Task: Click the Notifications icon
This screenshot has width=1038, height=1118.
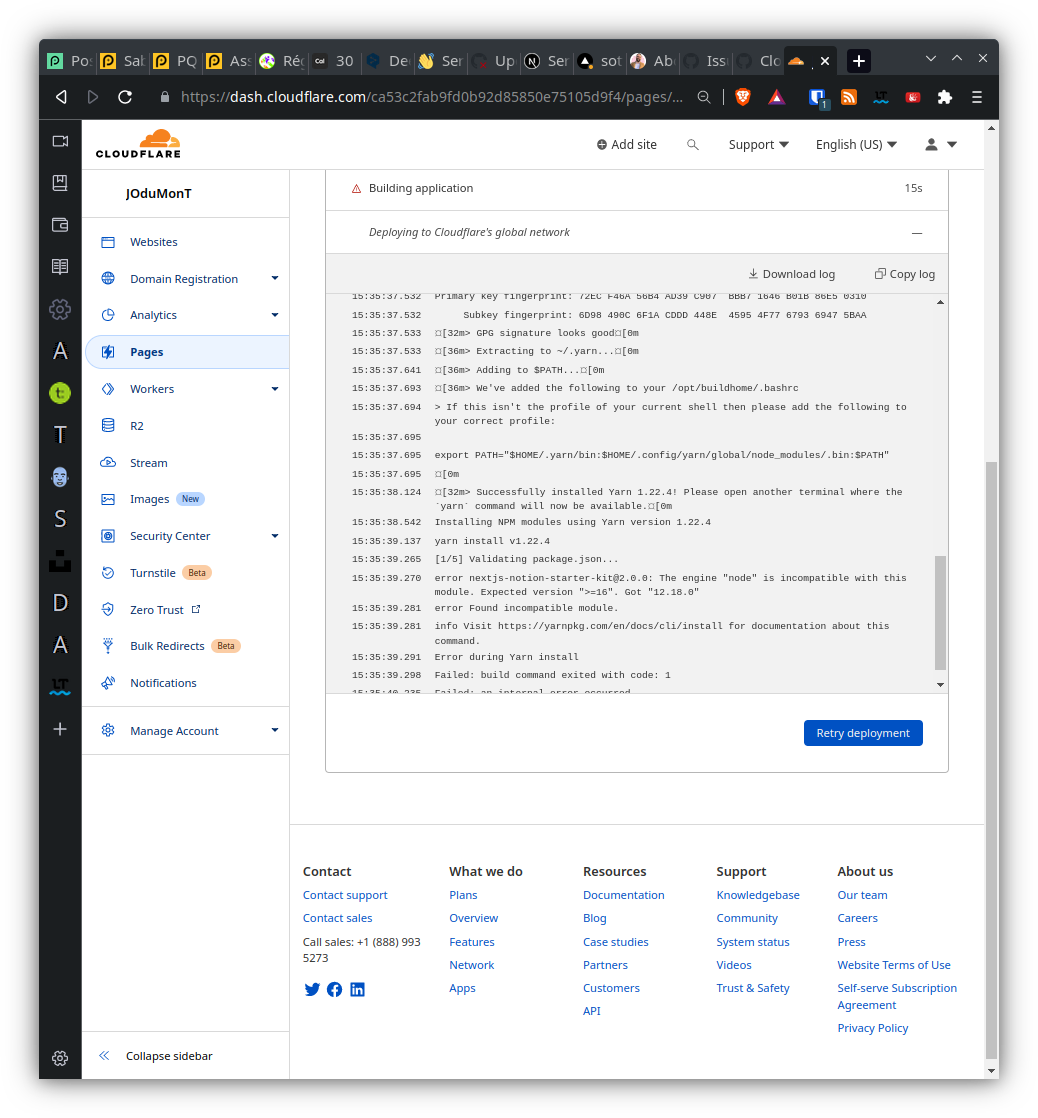Action: point(108,682)
